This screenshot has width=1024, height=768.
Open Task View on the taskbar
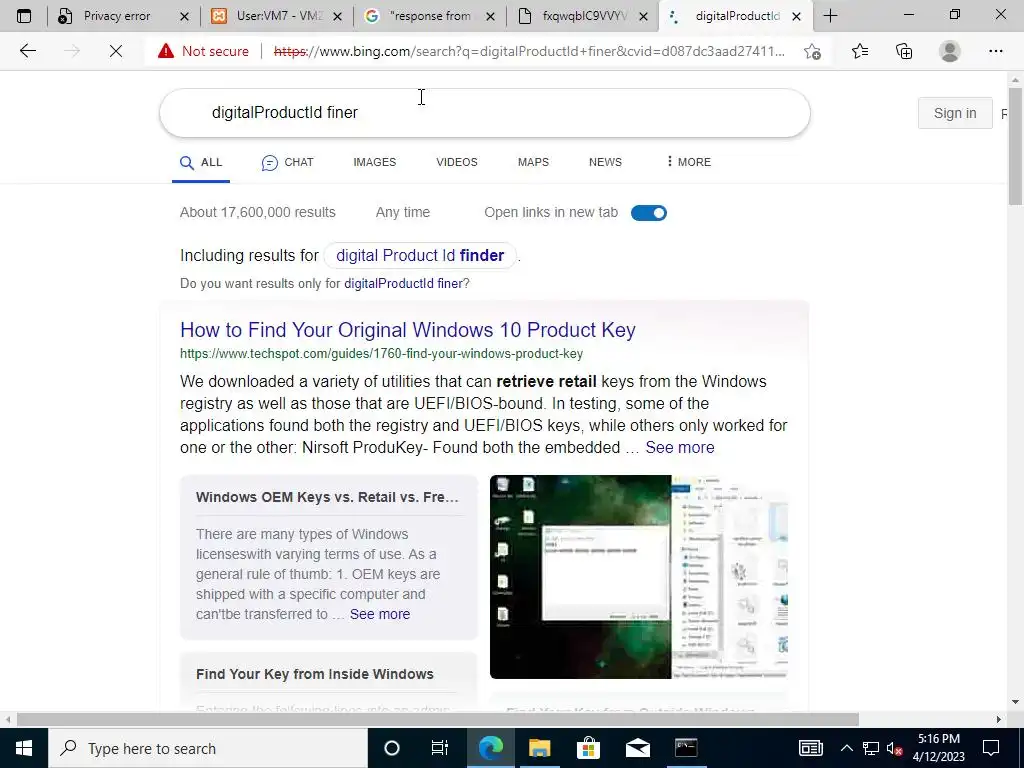point(440,748)
